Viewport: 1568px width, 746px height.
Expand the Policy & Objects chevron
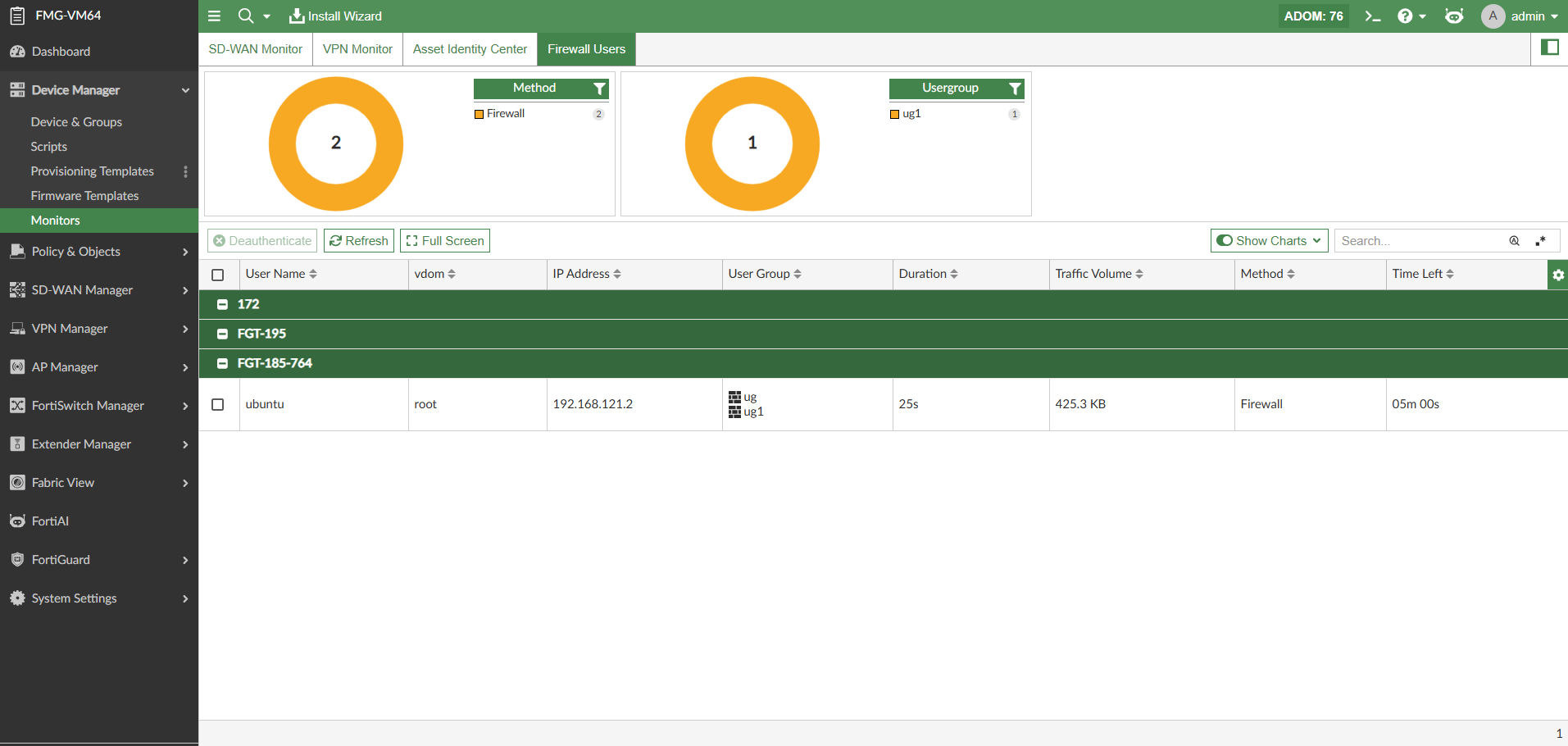(x=186, y=252)
